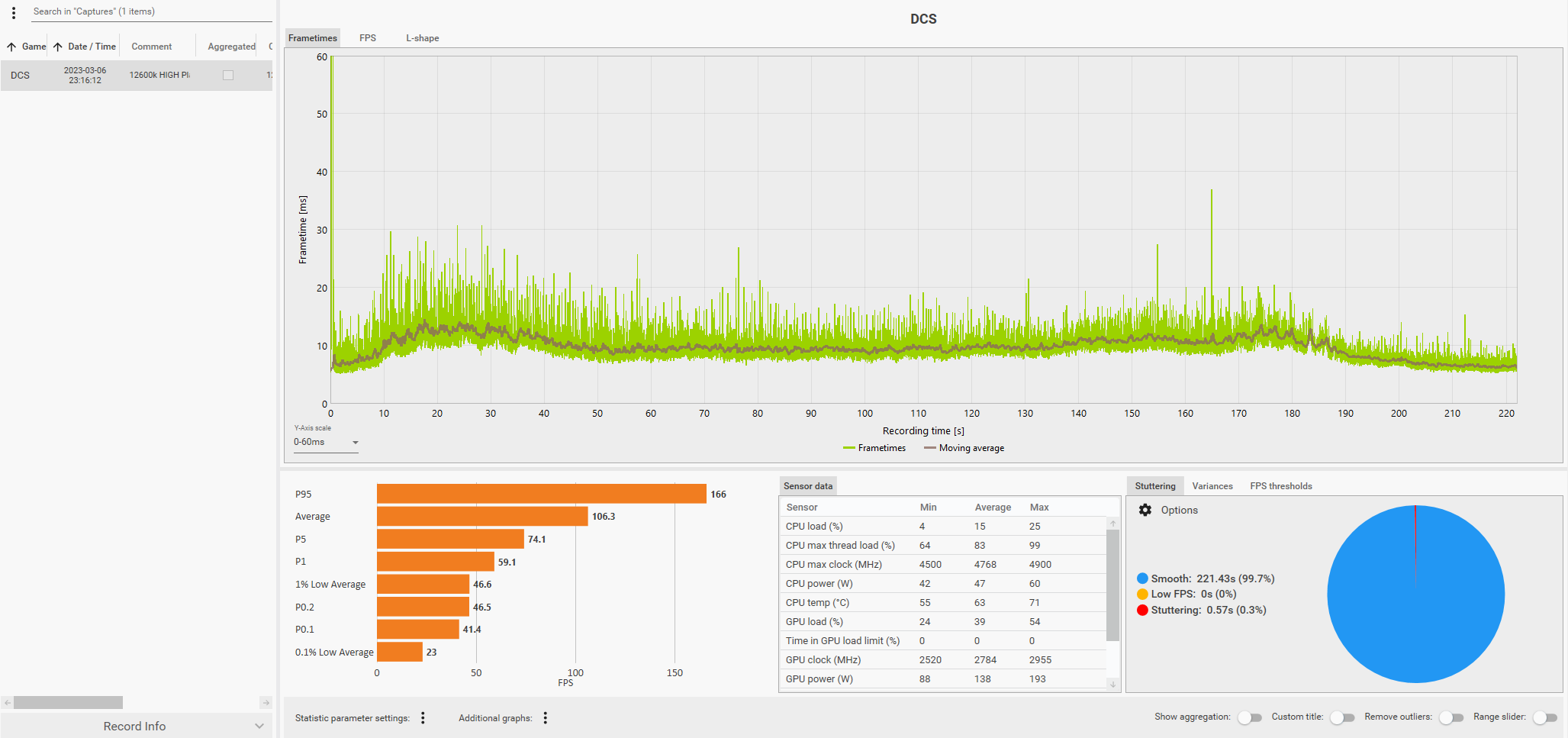Image resolution: width=1568 pixels, height=738 pixels.
Task: Click the sensor table vertical scrollbar thumb
Action: point(1112,585)
